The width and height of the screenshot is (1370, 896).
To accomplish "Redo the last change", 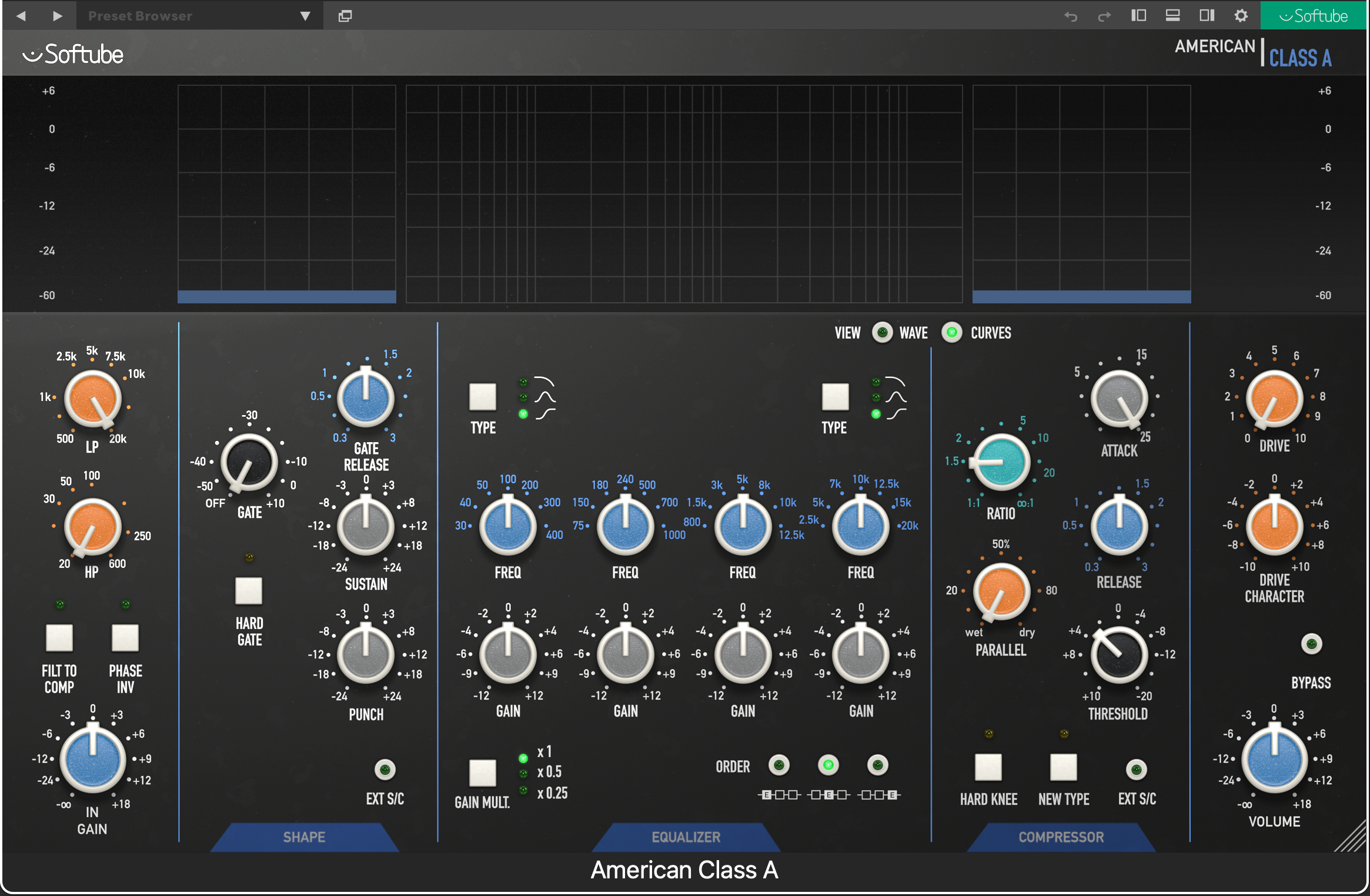I will pos(1104,16).
